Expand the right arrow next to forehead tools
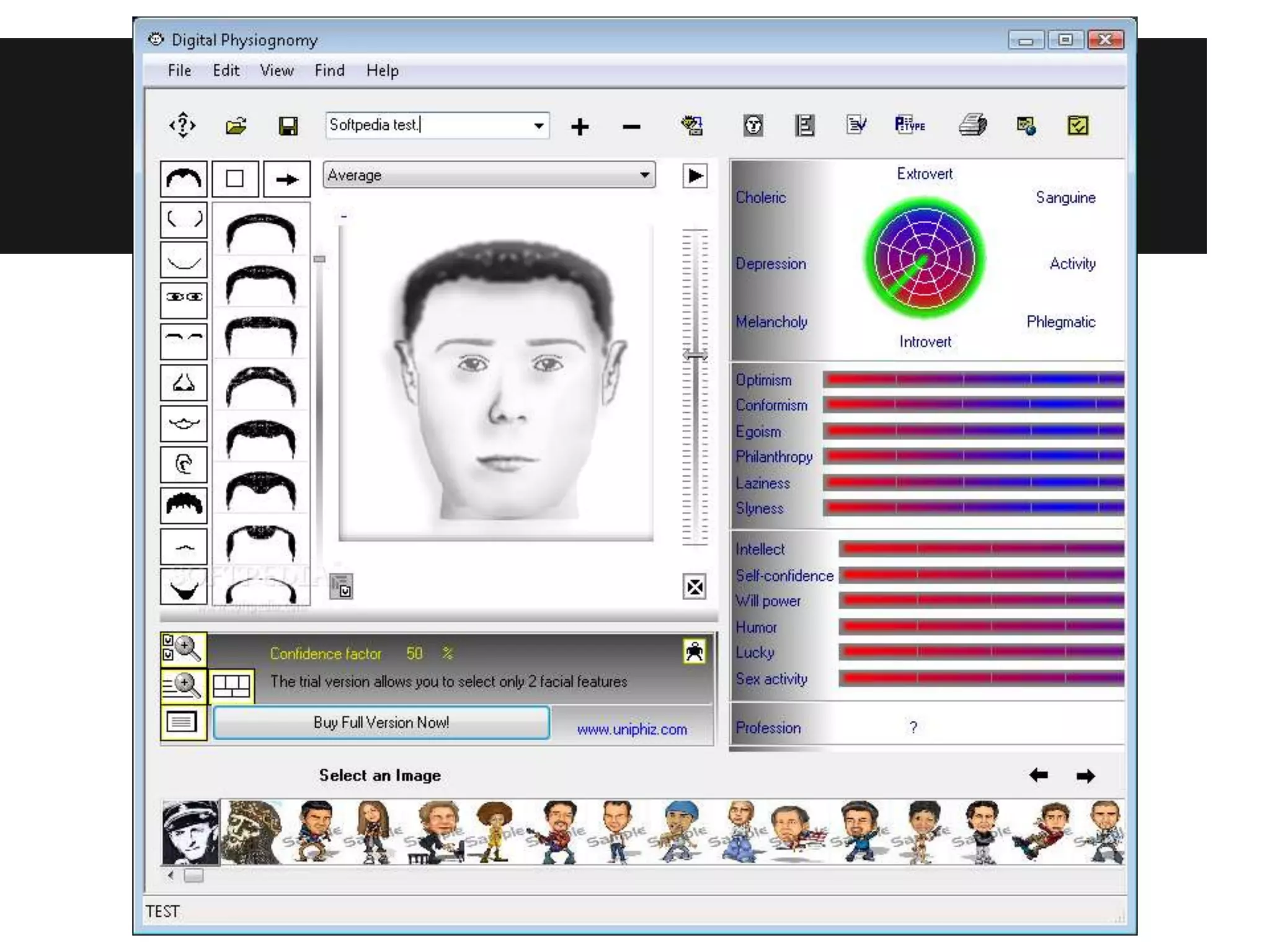The width and height of the screenshot is (1270, 952). [x=286, y=179]
